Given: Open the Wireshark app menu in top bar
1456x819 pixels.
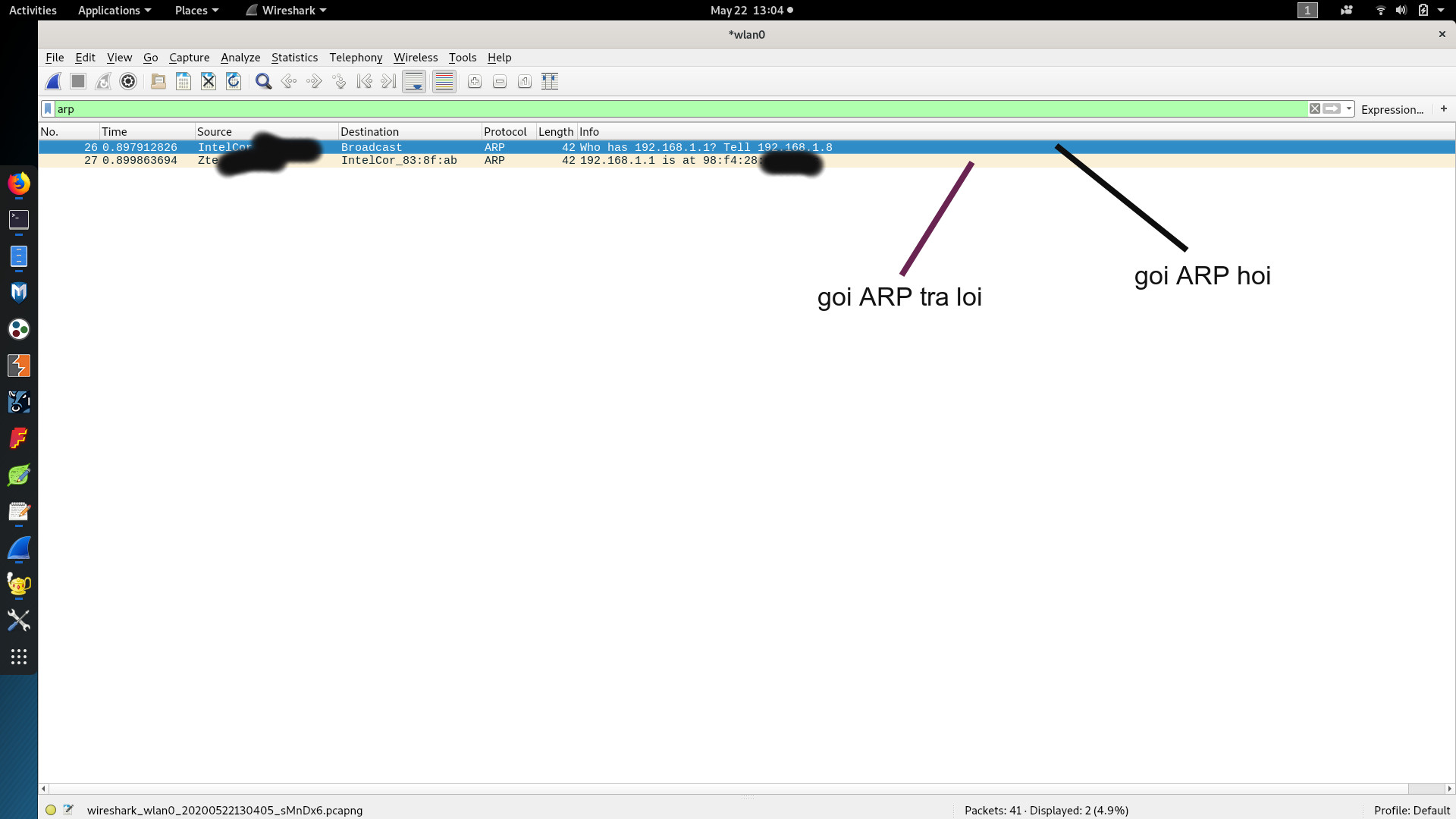Looking at the screenshot, I should tap(286, 11).
